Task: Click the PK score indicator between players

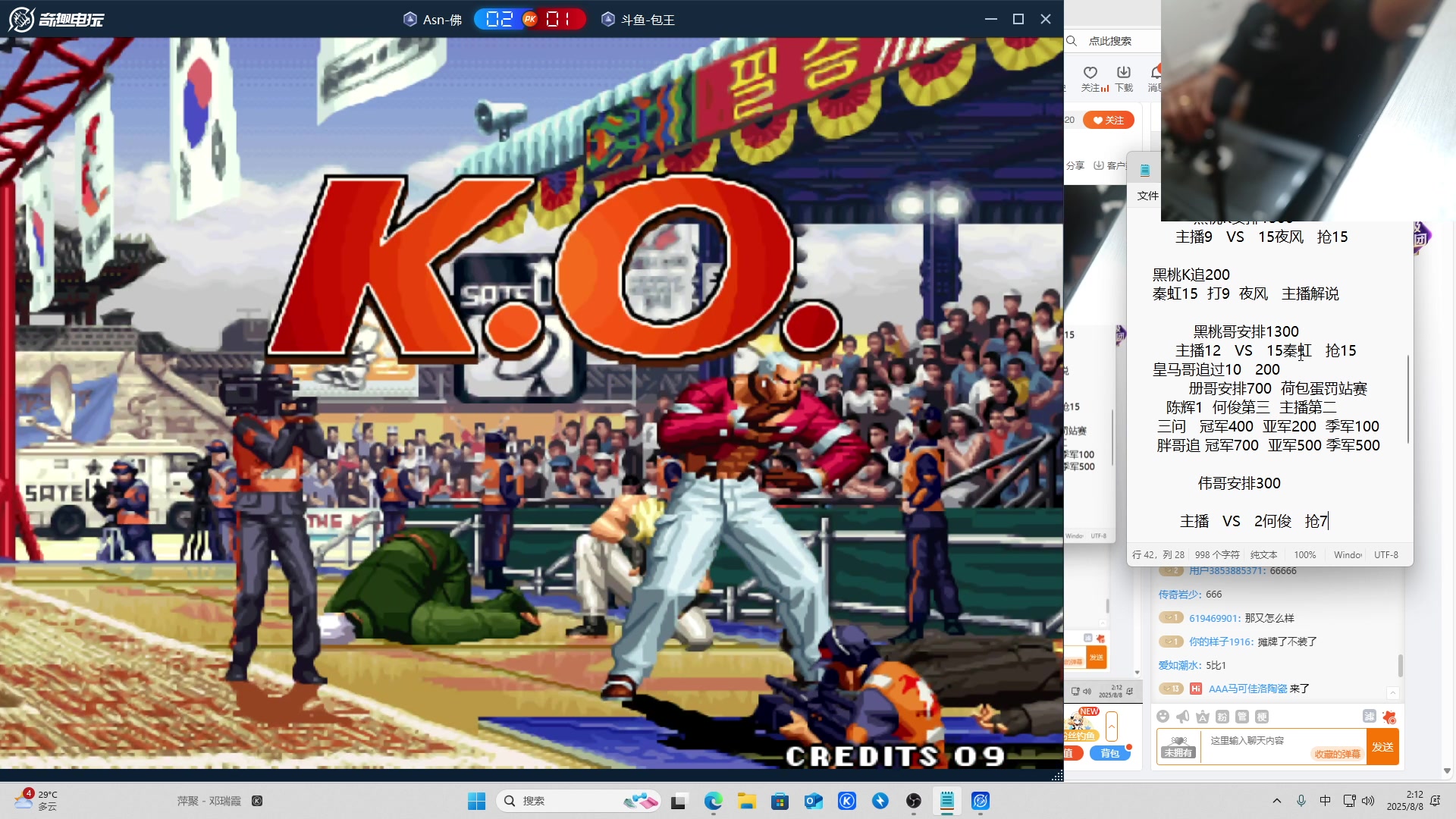Action: (x=530, y=19)
